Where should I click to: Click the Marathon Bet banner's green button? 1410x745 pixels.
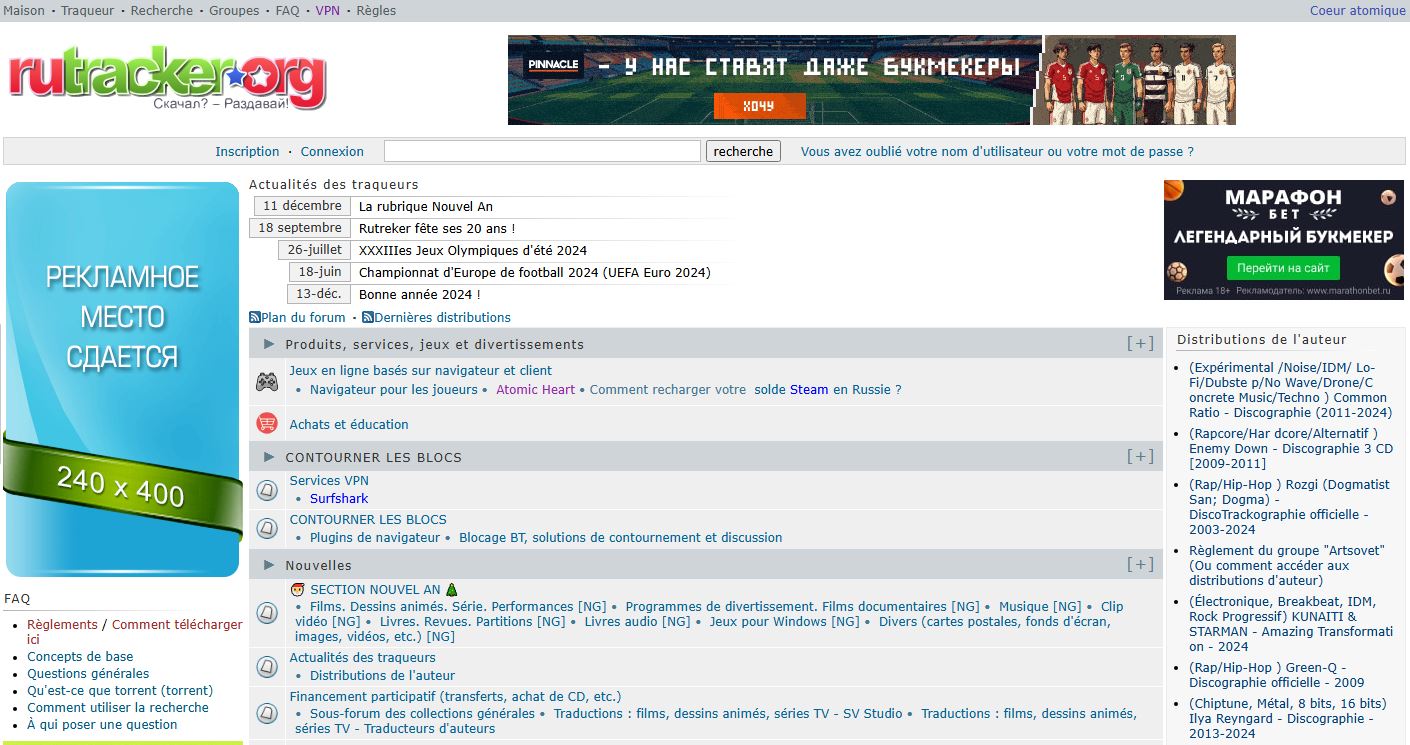1283,268
